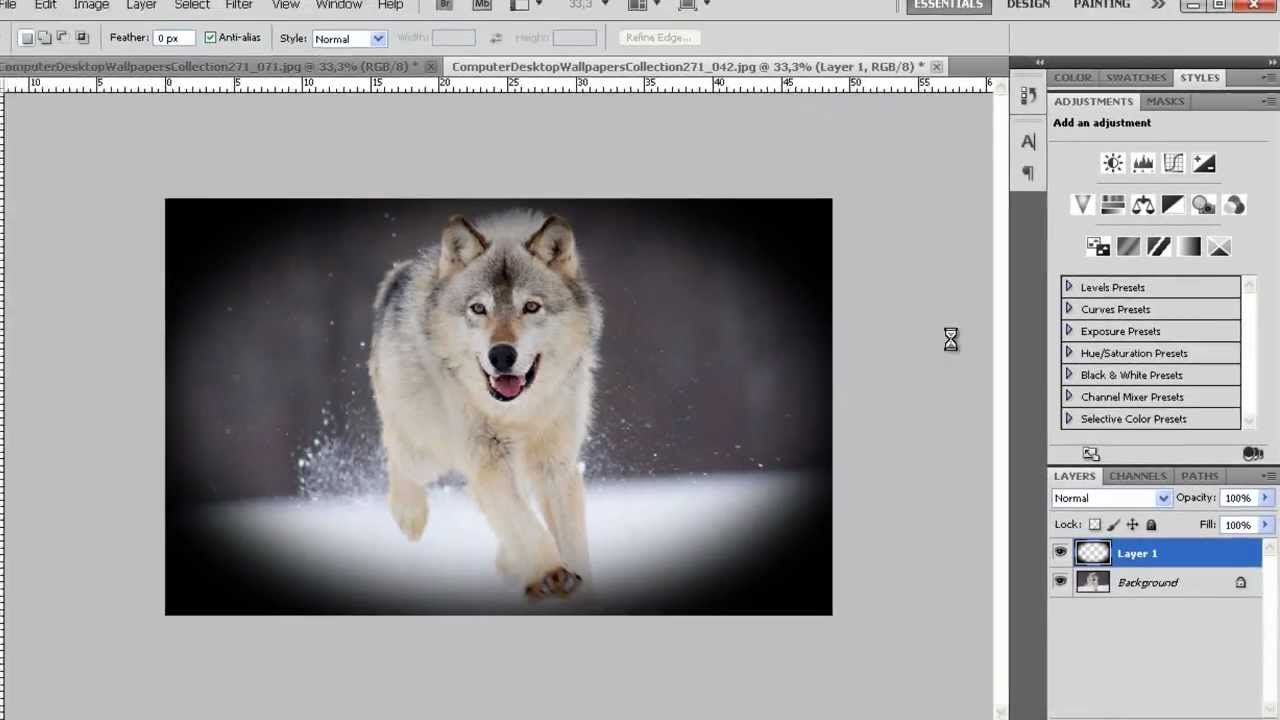Add a Selective Color adjustment icon

pos(1219,247)
